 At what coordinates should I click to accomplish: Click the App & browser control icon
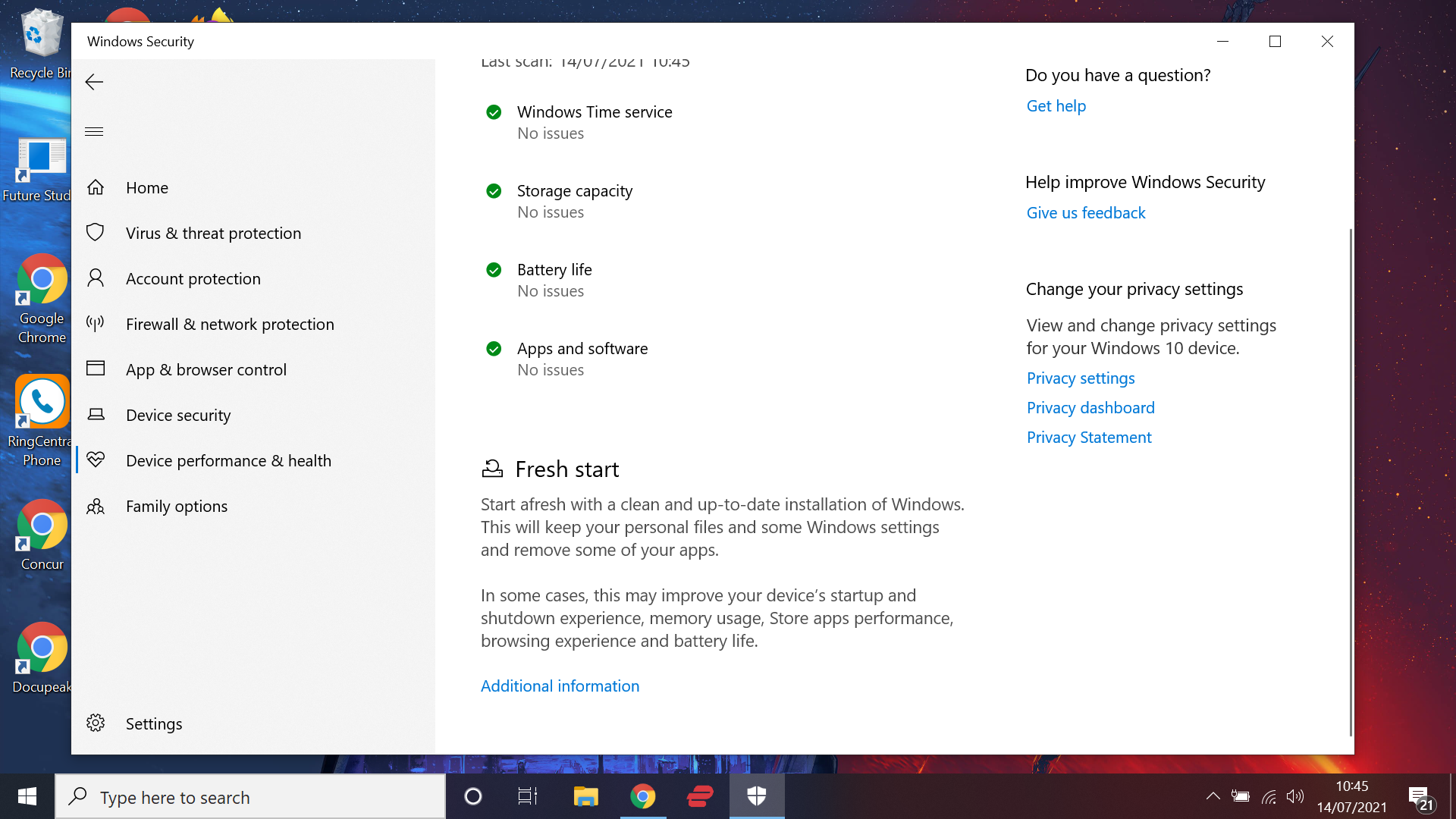(95, 369)
